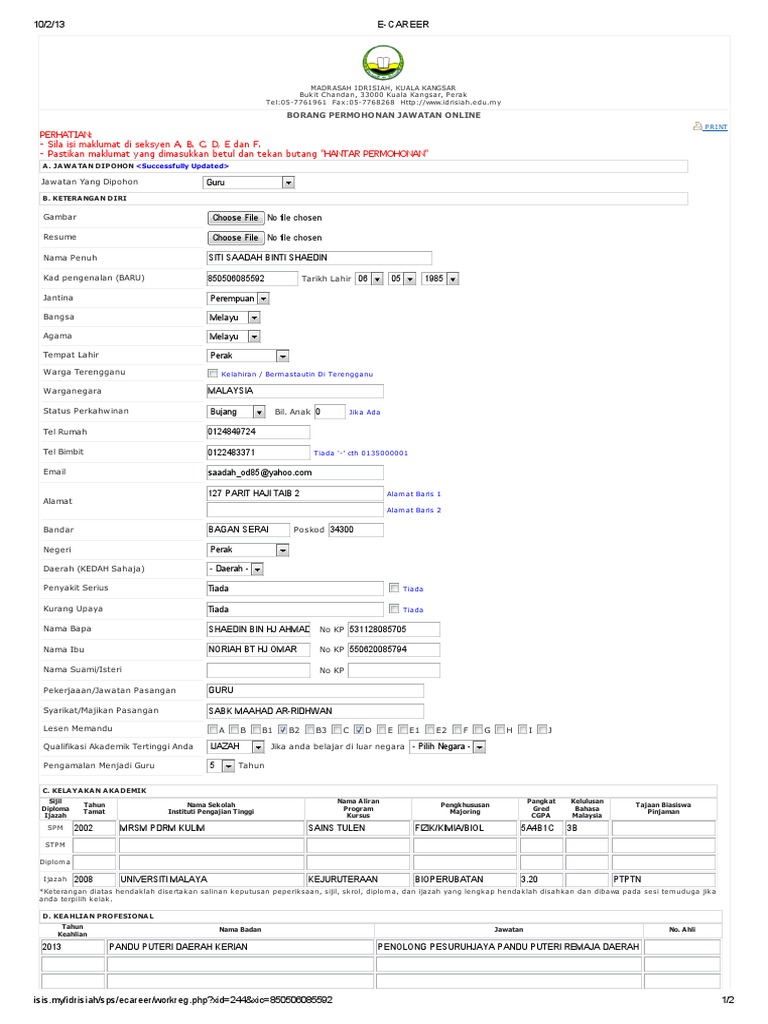Open Jawatan Yang Dipohon dropdown showing Guru
768x1024 pixels.
tap(248, 183)
